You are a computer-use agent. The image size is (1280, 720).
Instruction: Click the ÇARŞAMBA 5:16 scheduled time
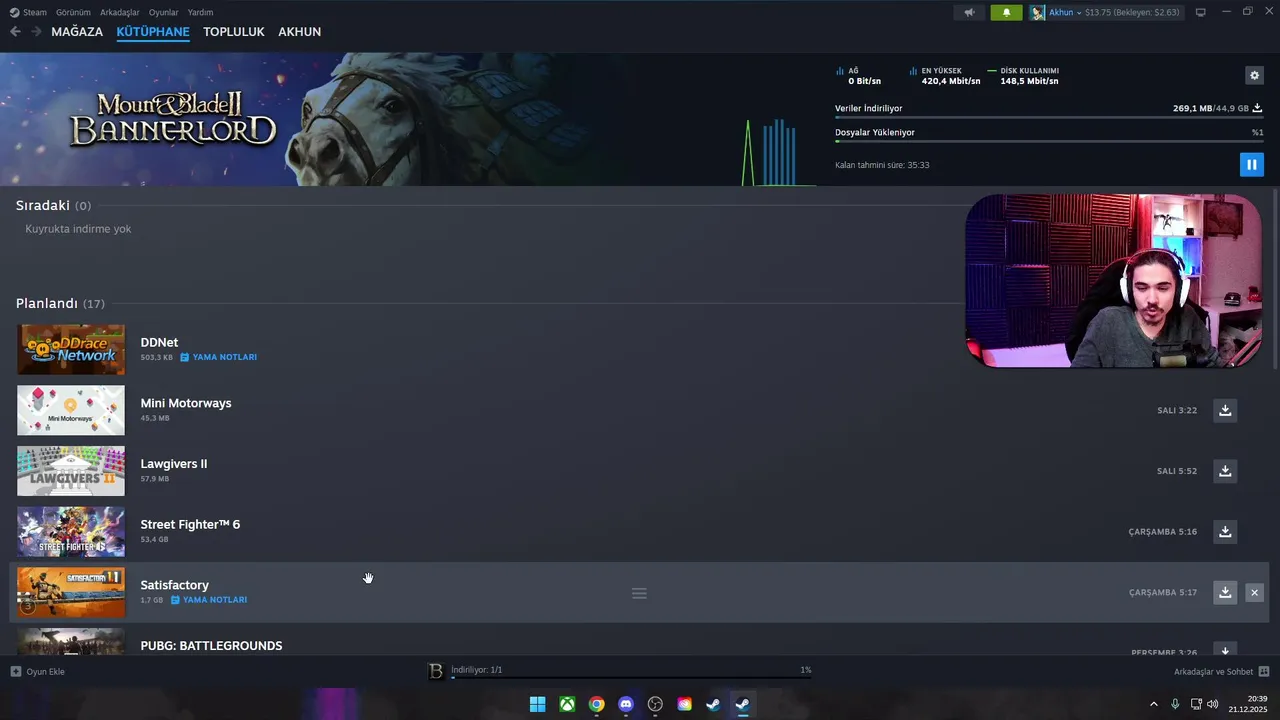coord(1162,532)
